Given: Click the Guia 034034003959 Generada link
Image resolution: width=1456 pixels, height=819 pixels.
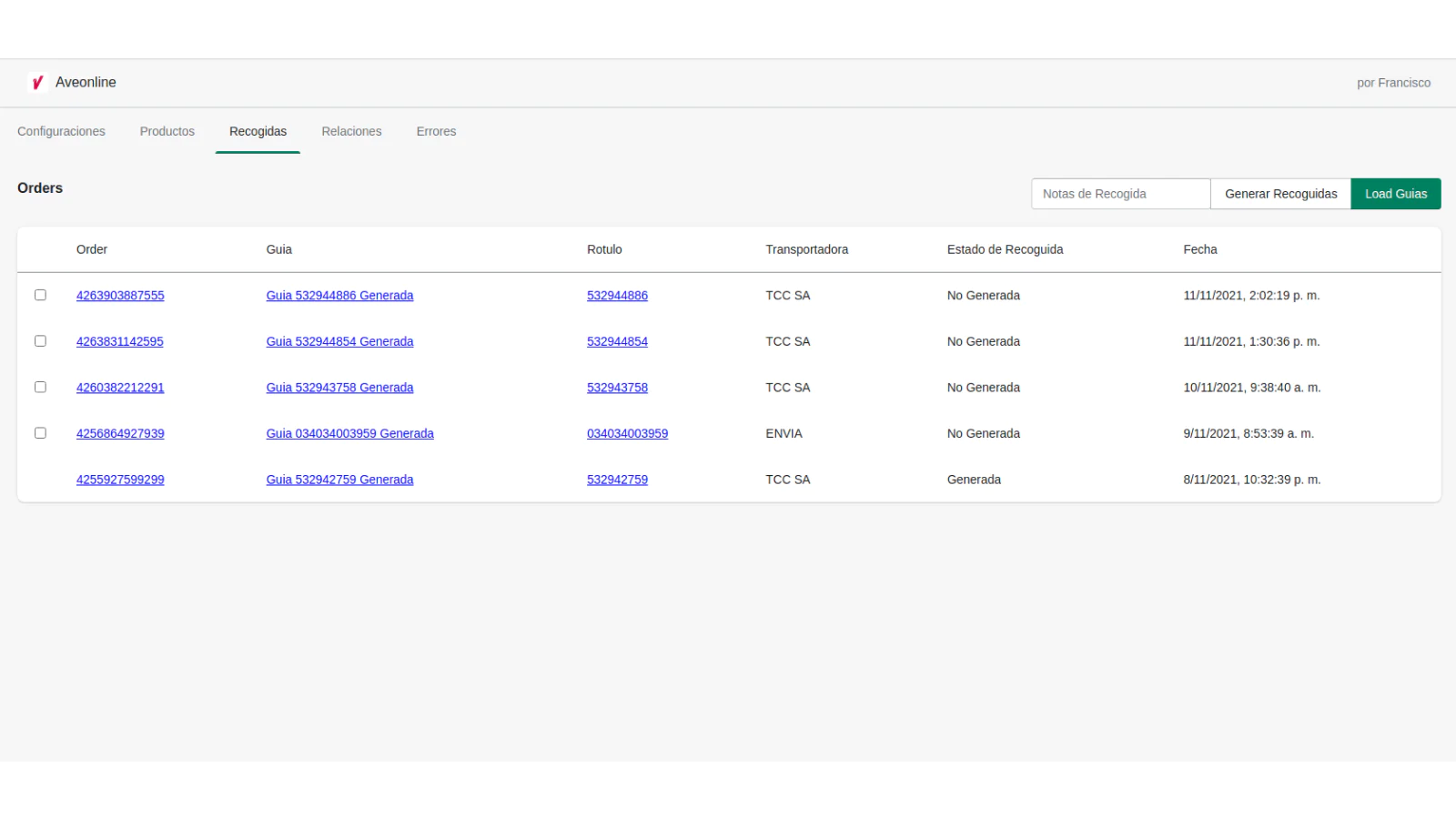Looking at the screenshot, I should 349,434.
